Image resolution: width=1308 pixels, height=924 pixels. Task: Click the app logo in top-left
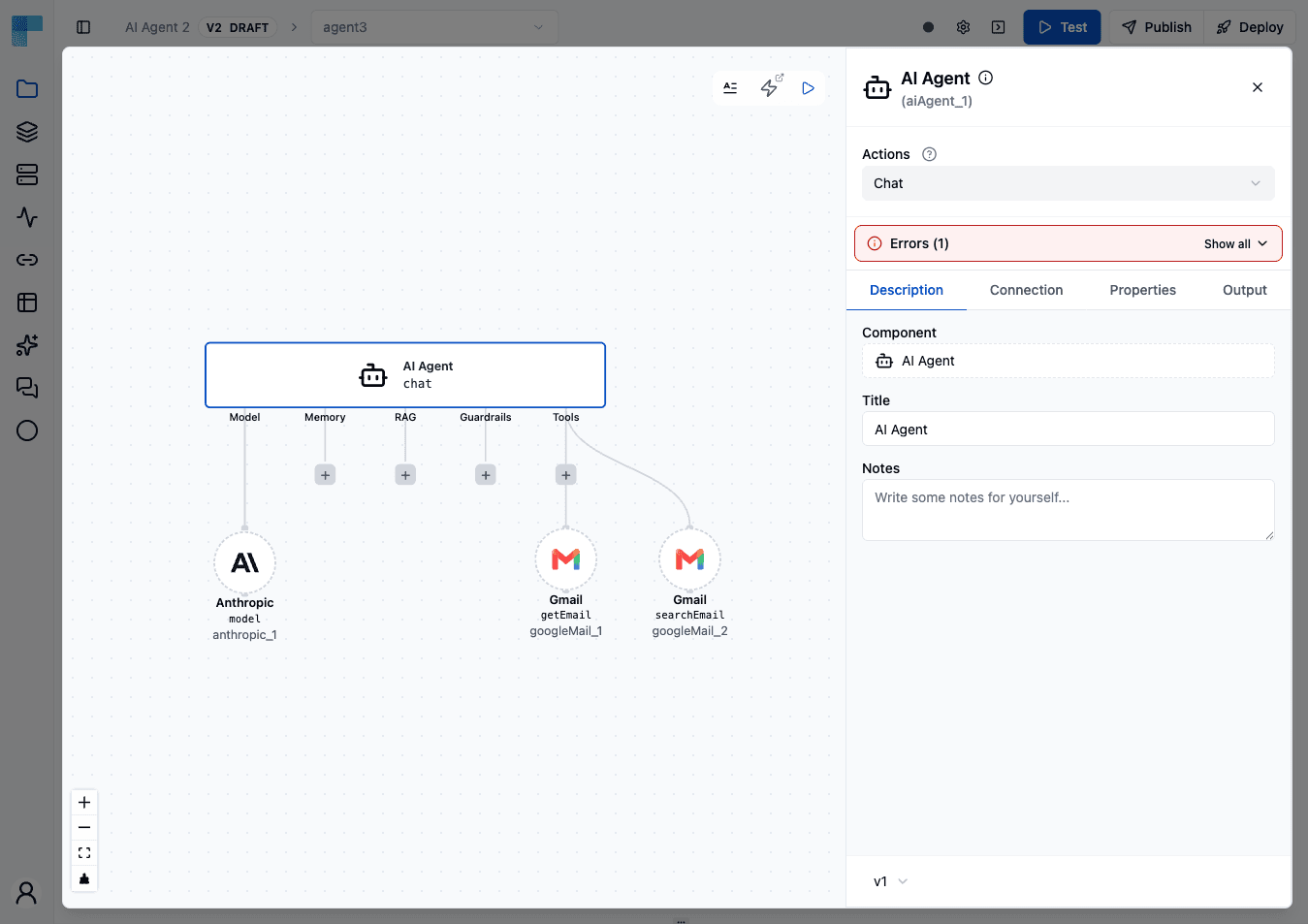tap(27, 30)
